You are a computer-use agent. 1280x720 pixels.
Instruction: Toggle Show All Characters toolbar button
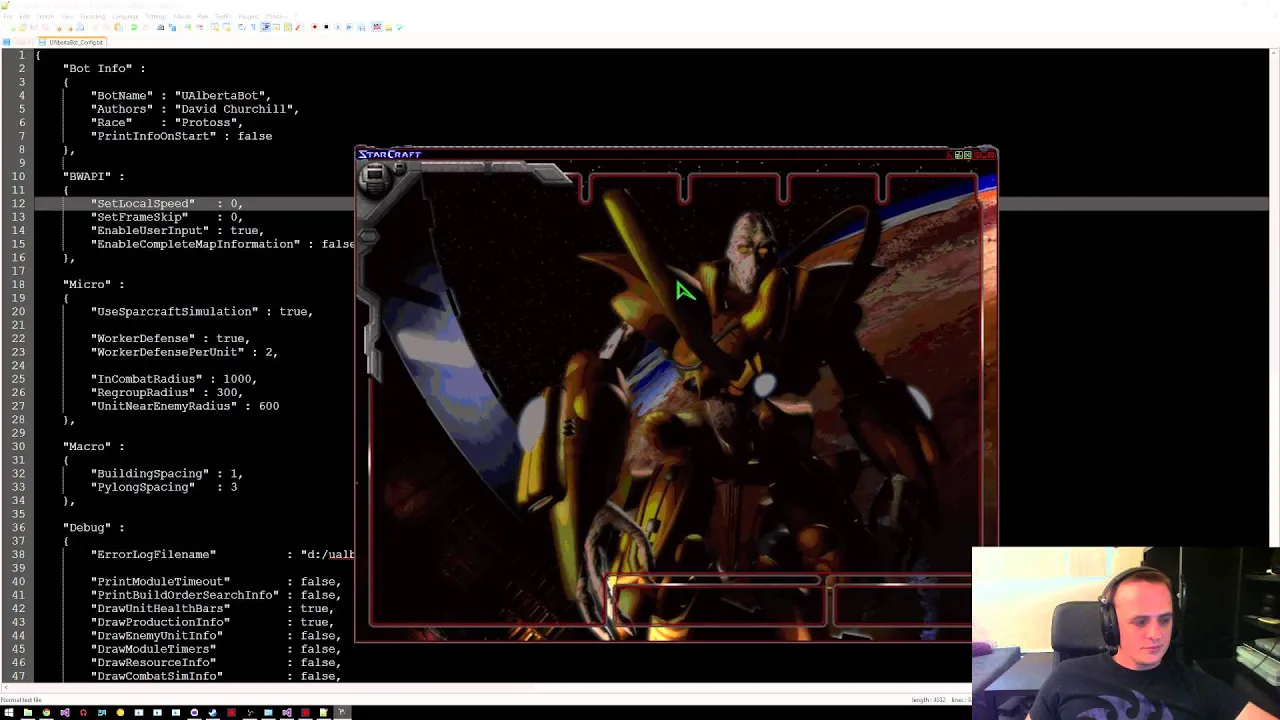[253, 27]
